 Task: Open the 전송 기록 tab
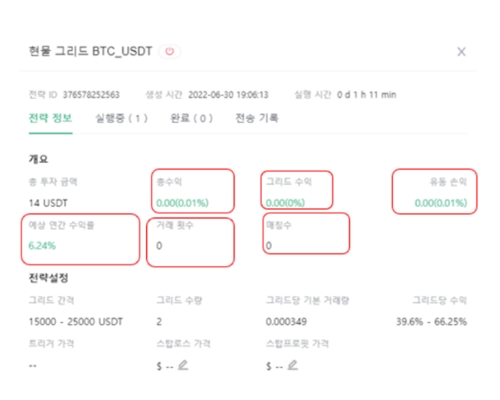[x=257, y=118]
